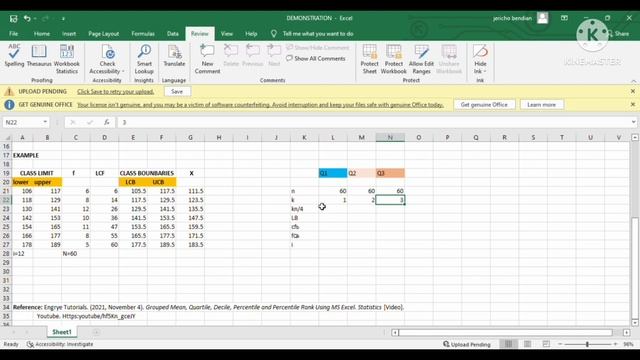Go to Next comment
The width and height of the screenshot is (640, 360).
274,56
